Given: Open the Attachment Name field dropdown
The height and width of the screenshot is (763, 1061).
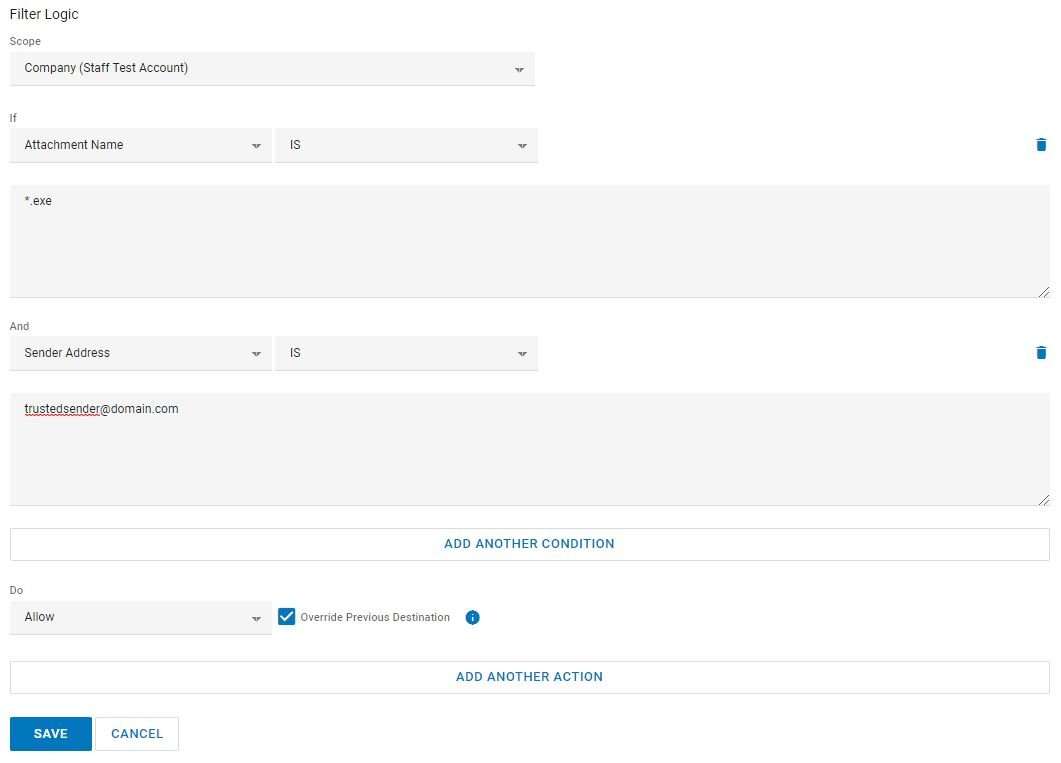Looking at the screenshot, I should click(140, 145).
